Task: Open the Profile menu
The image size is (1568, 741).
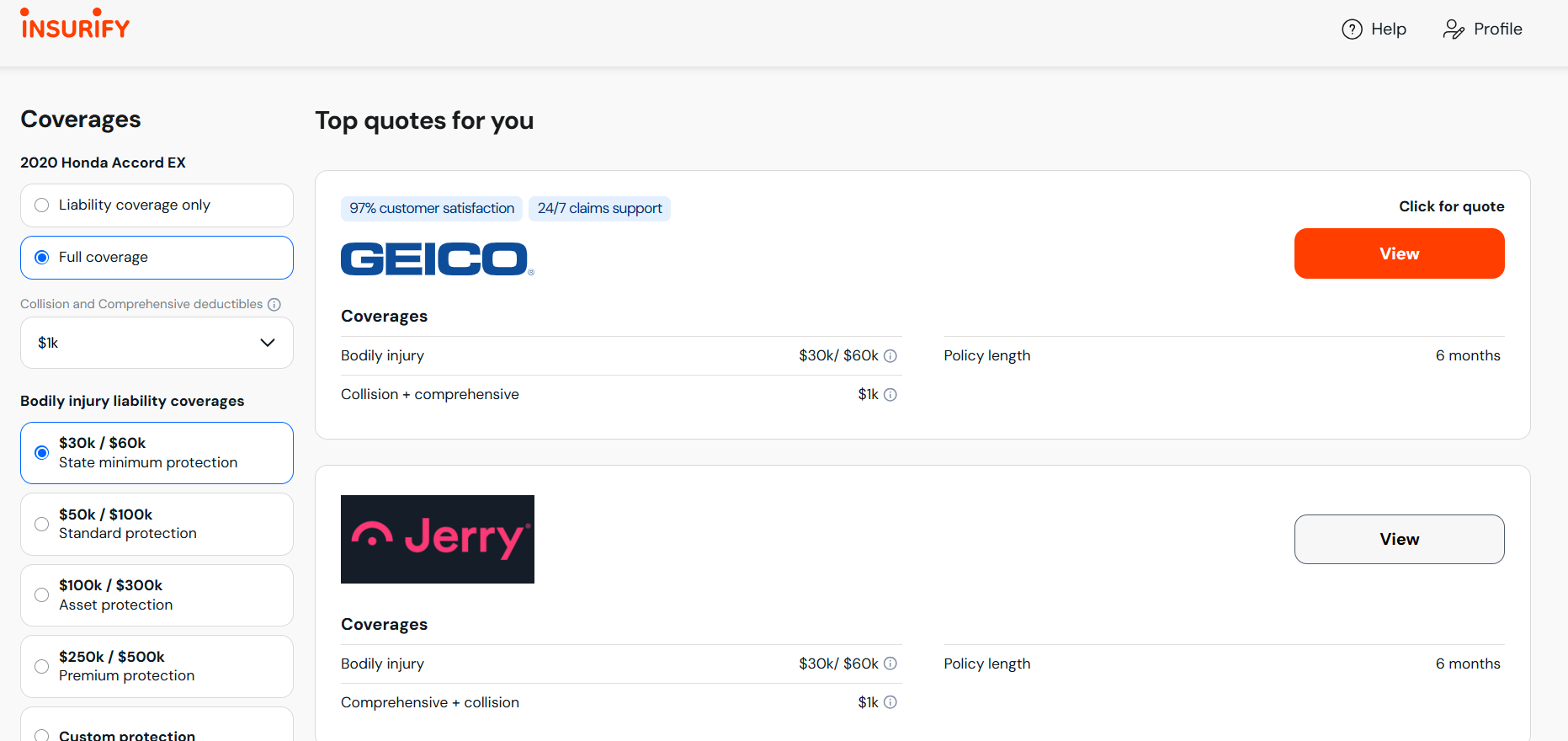Action: tap(1482, 29)
